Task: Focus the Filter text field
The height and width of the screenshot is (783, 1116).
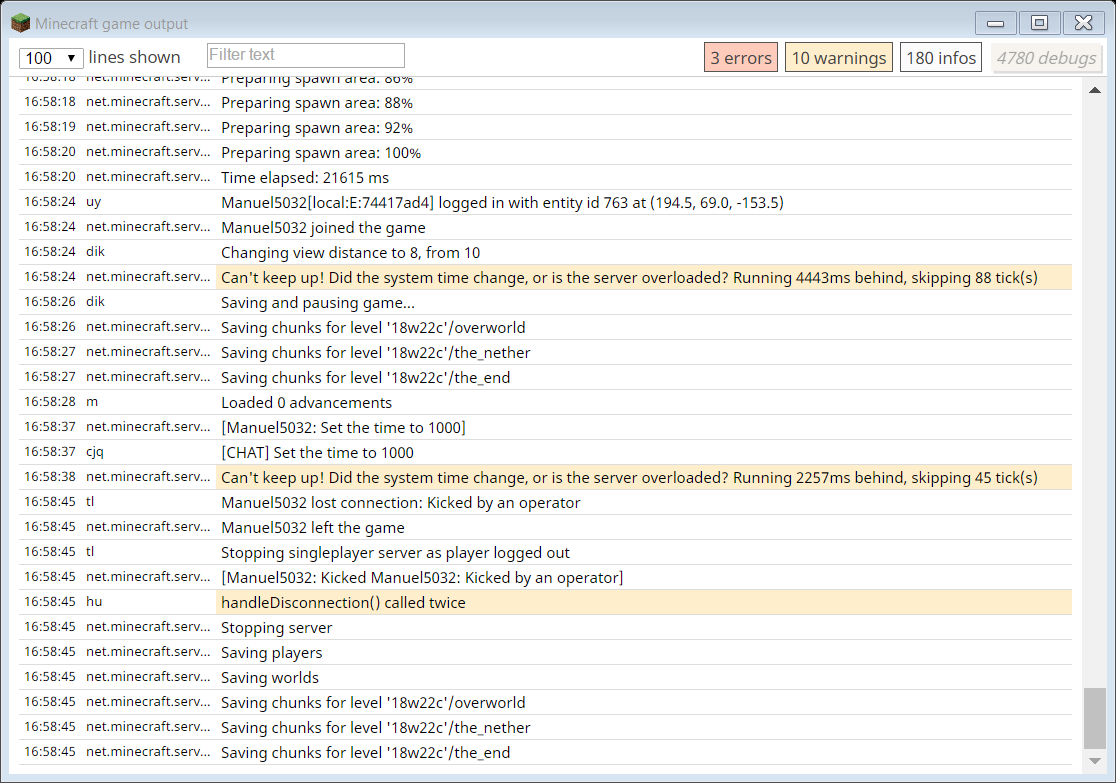Action: click(305, 55)
